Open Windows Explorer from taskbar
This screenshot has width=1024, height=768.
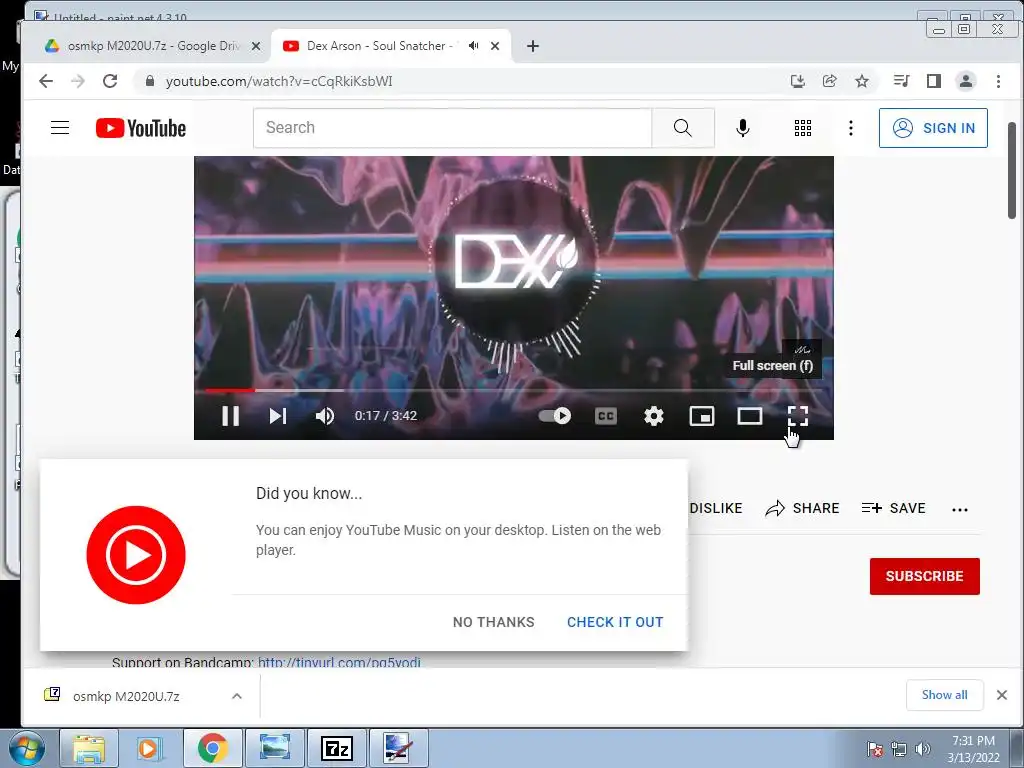pyautogui.click(x=89, y=748)
